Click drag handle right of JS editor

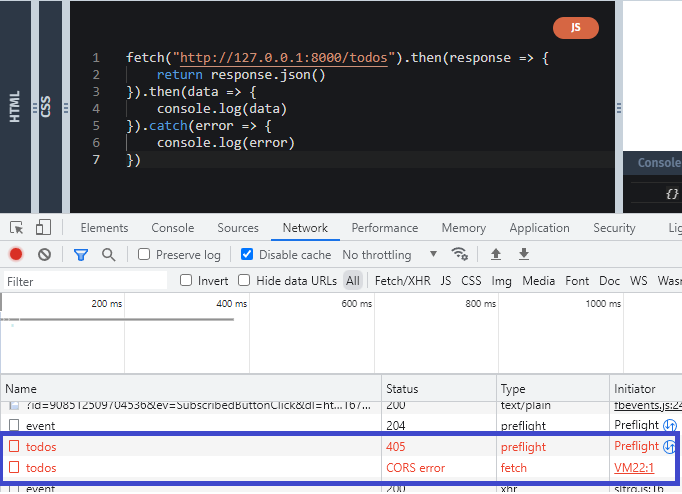click(619, 107)
